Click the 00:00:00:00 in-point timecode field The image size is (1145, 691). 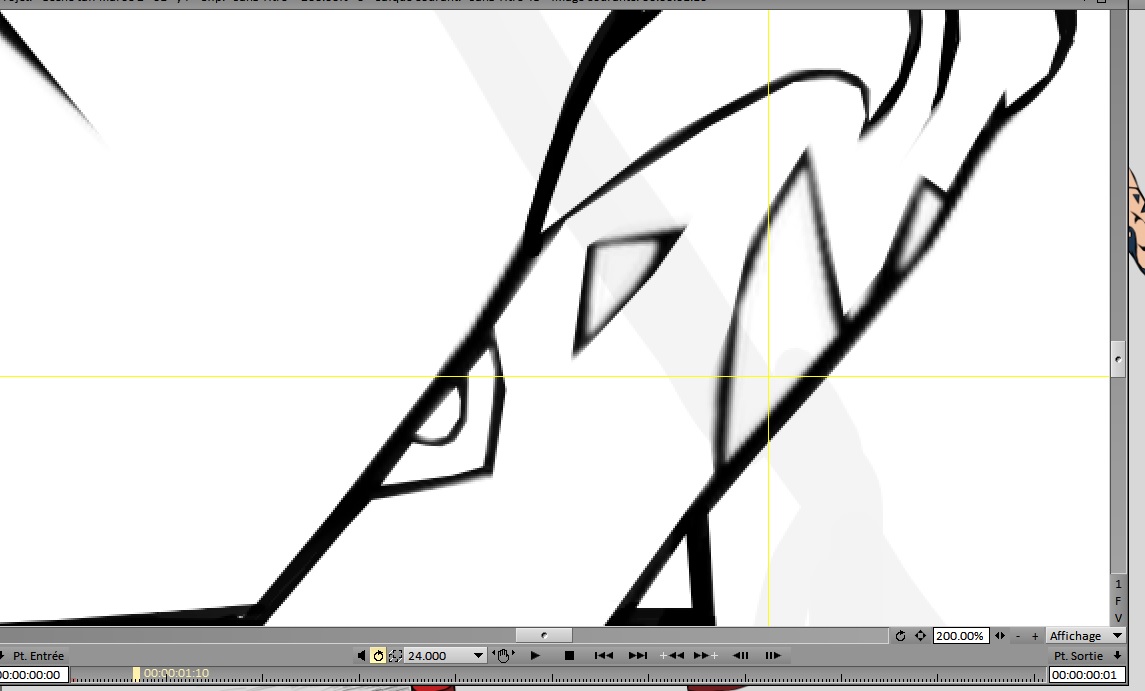tap(34, 674)
